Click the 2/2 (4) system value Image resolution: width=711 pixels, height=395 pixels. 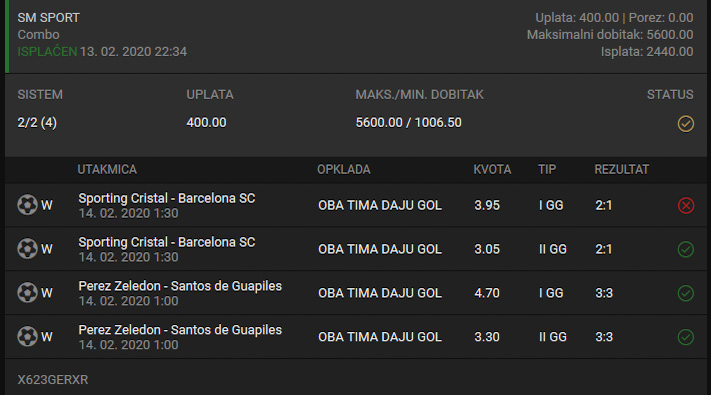[37, 122]
